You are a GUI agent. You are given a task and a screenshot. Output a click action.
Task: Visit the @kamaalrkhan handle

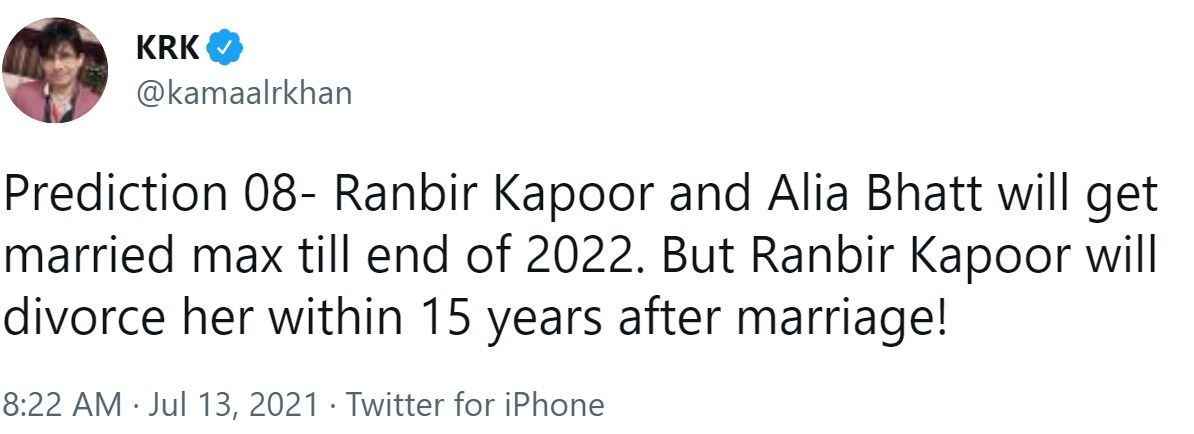click(244, 94)
